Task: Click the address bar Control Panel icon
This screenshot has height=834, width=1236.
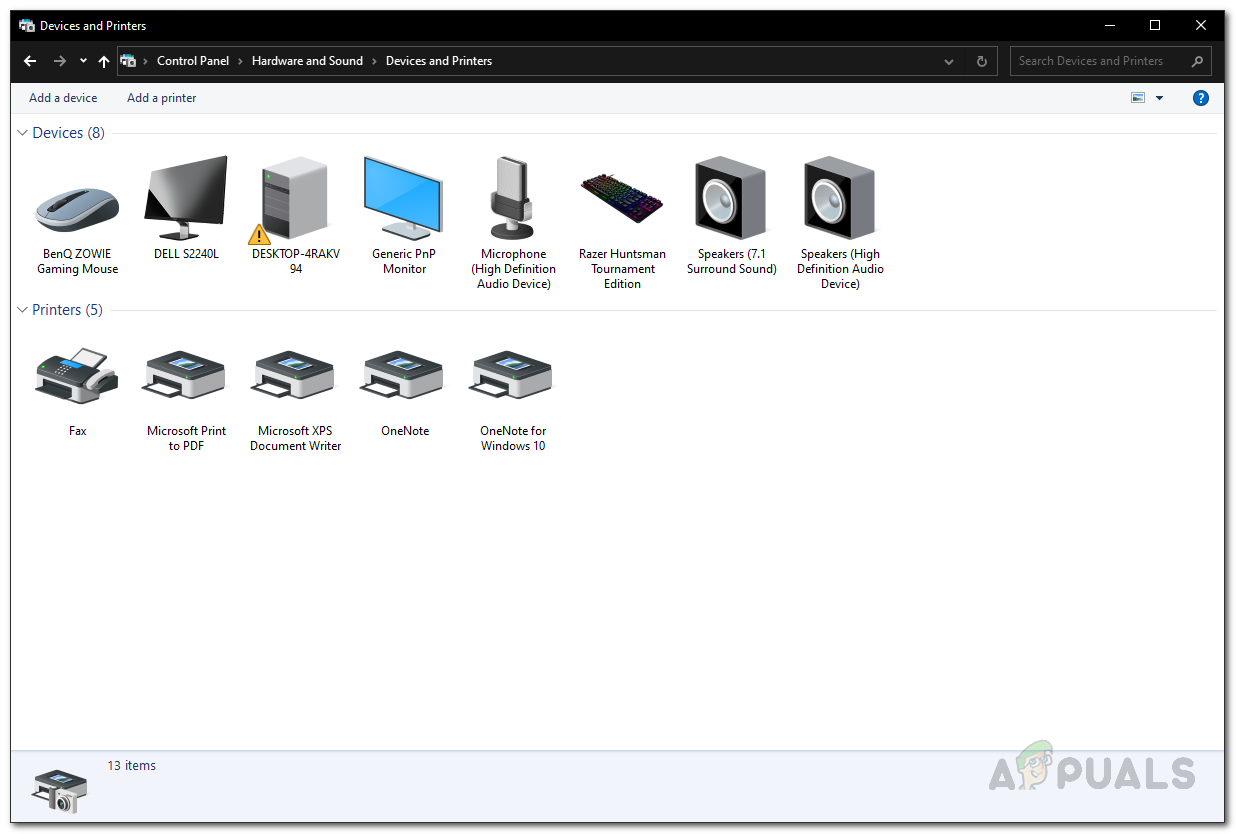Action: [128, 61]
